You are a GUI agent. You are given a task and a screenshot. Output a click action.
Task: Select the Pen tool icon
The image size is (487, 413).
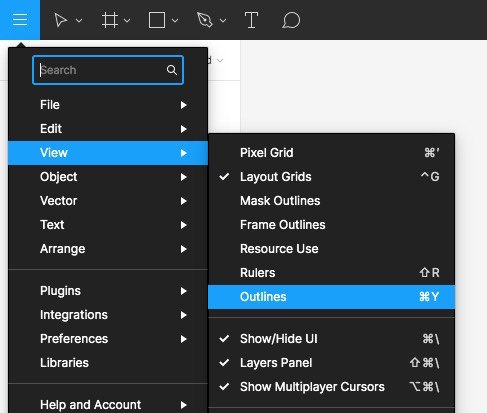coord(205,20)
